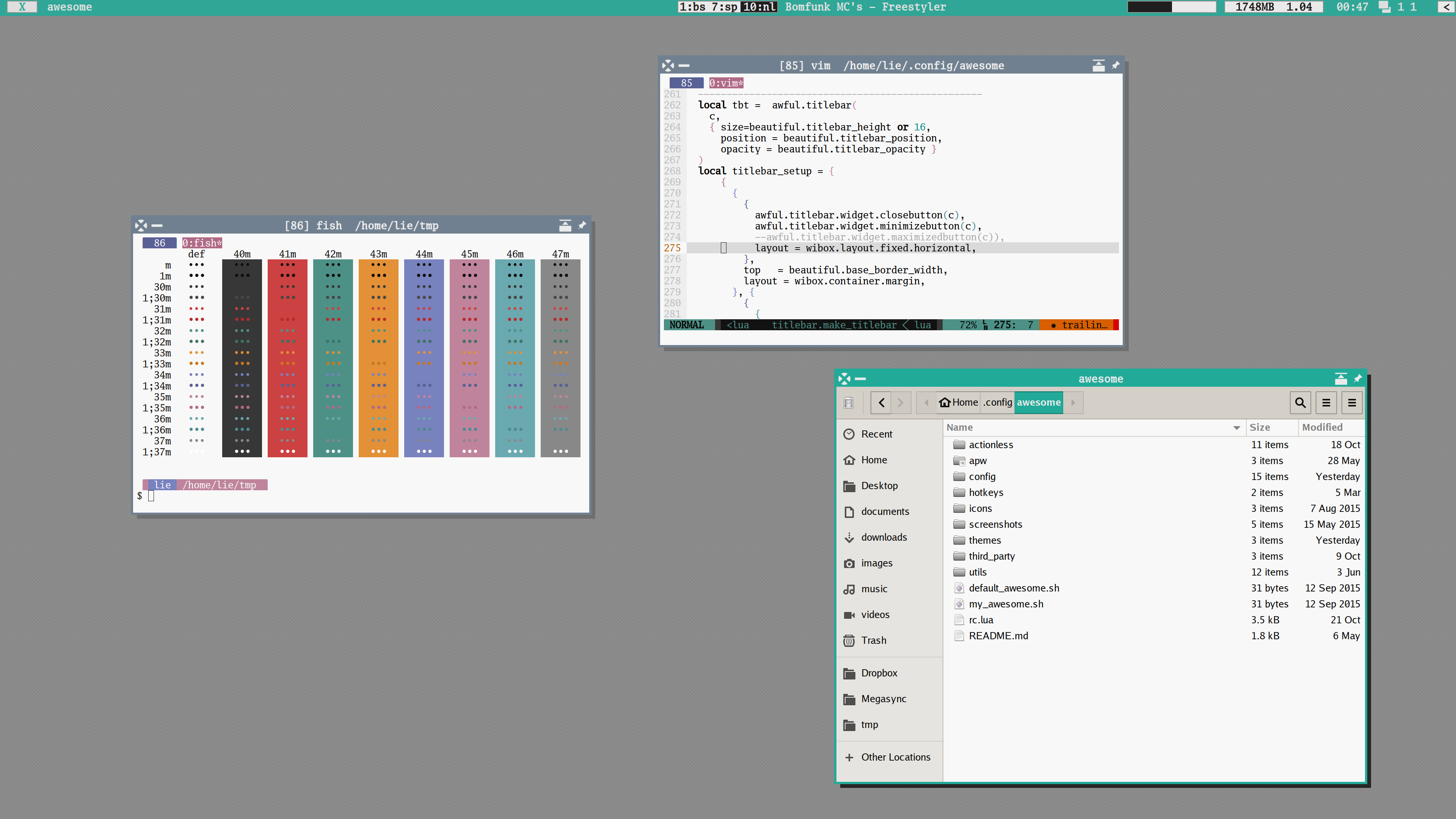Go back with the file manager's left arrow
The height and width of the screenshot is (819, 1456).
click(881, 402)
